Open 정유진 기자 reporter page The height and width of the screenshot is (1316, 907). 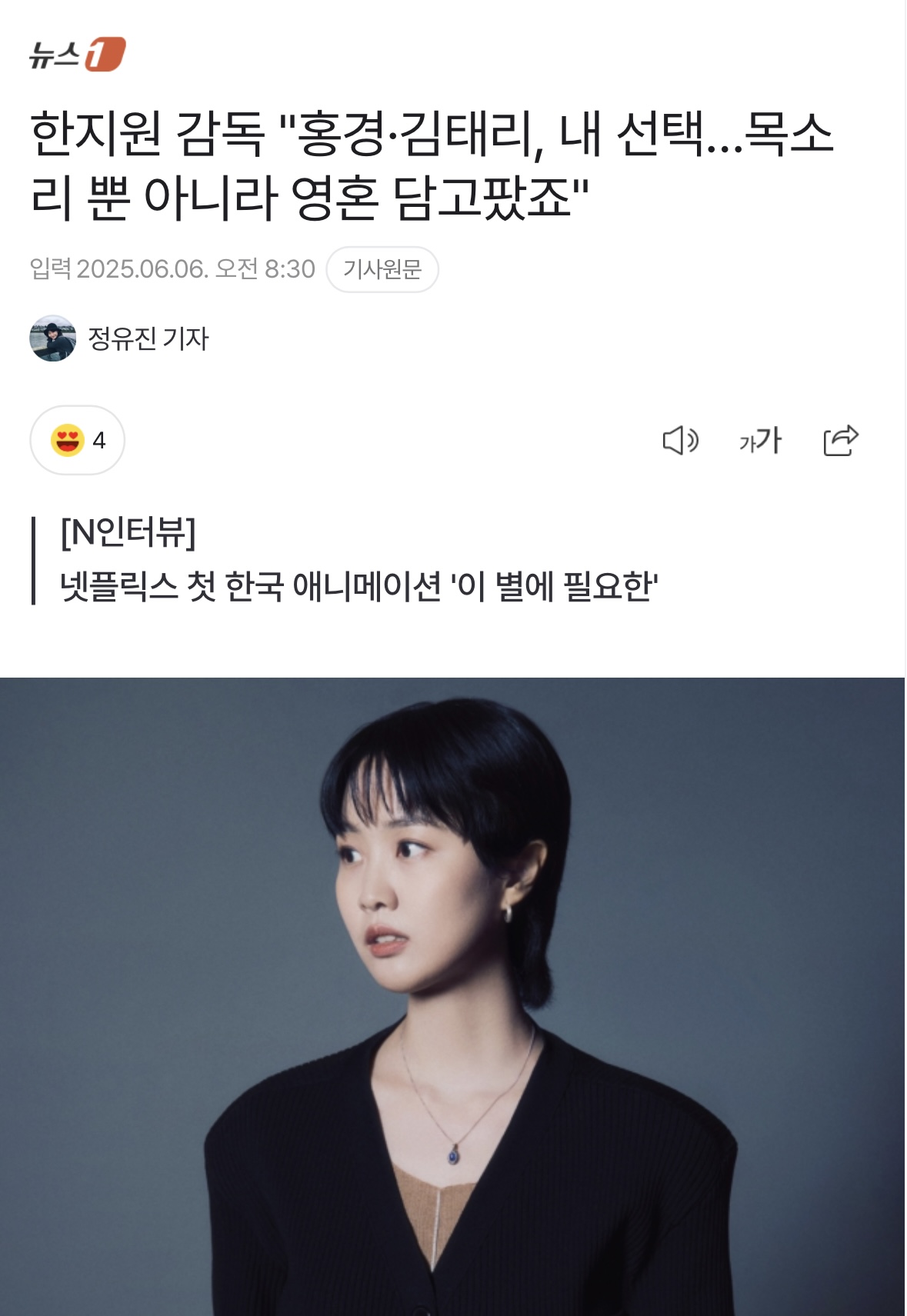click(148, 338)
